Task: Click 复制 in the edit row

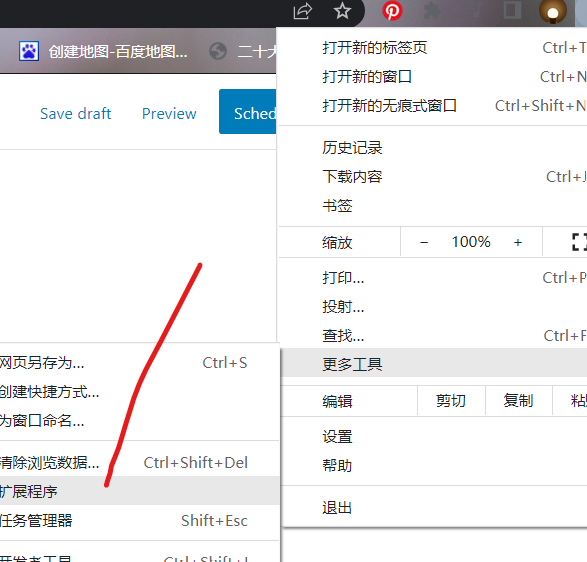Action: 518,401
